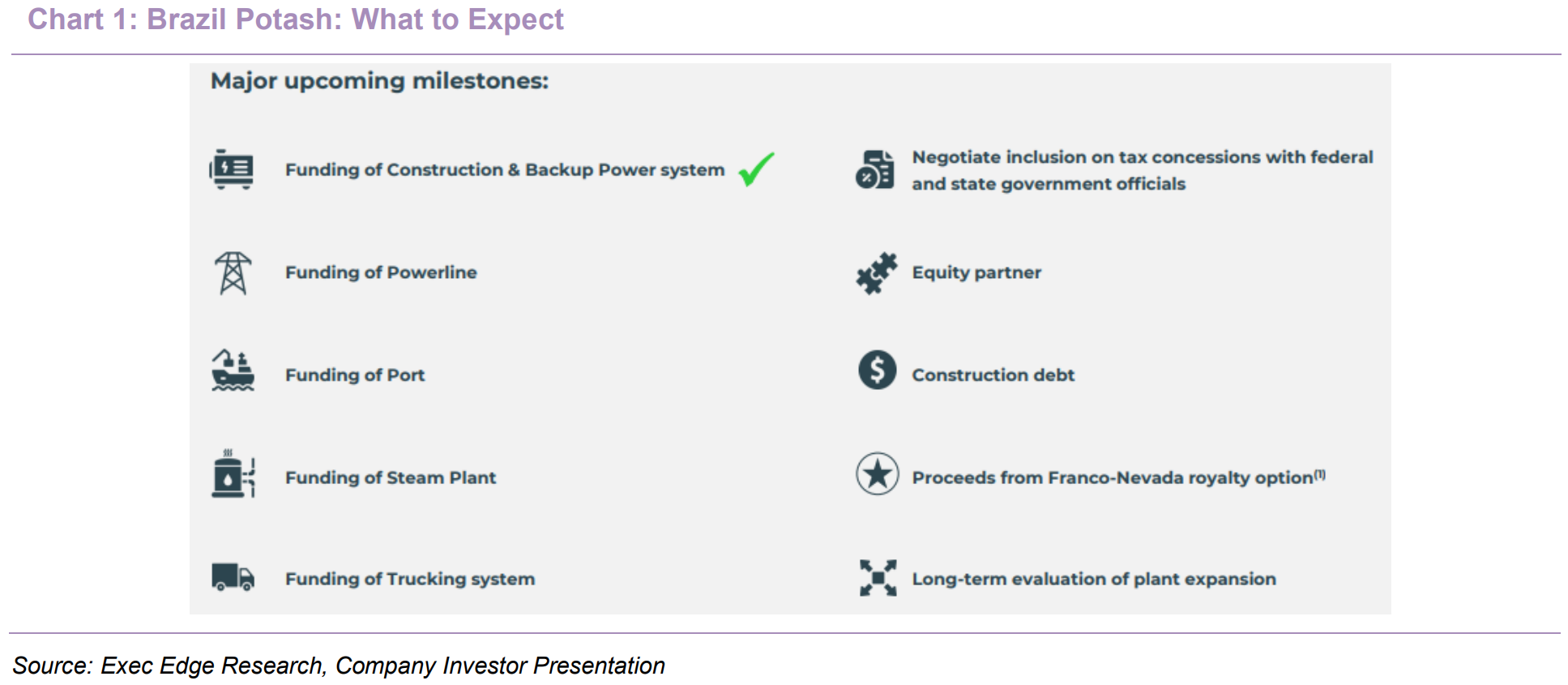Click the Construction debt text
The width and height of the screenshot is (1568, 685).
tap(993, 375)
